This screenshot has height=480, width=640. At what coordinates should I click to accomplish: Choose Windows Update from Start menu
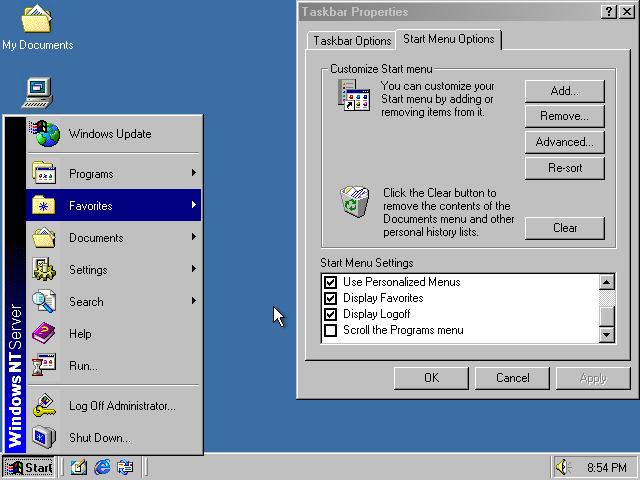coord(114,134)
